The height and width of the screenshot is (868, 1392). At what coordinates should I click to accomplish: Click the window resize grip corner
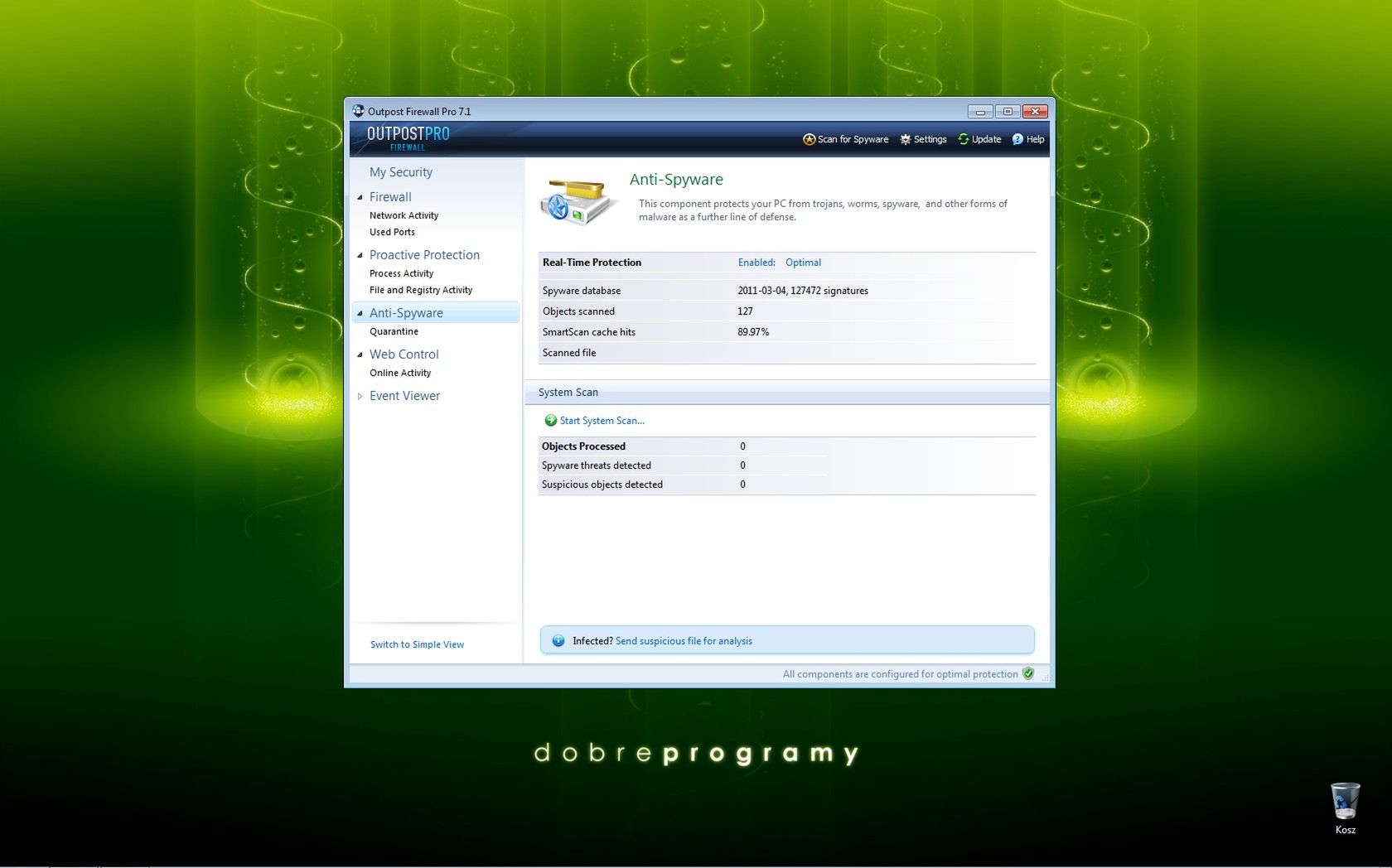point(1045,678)
